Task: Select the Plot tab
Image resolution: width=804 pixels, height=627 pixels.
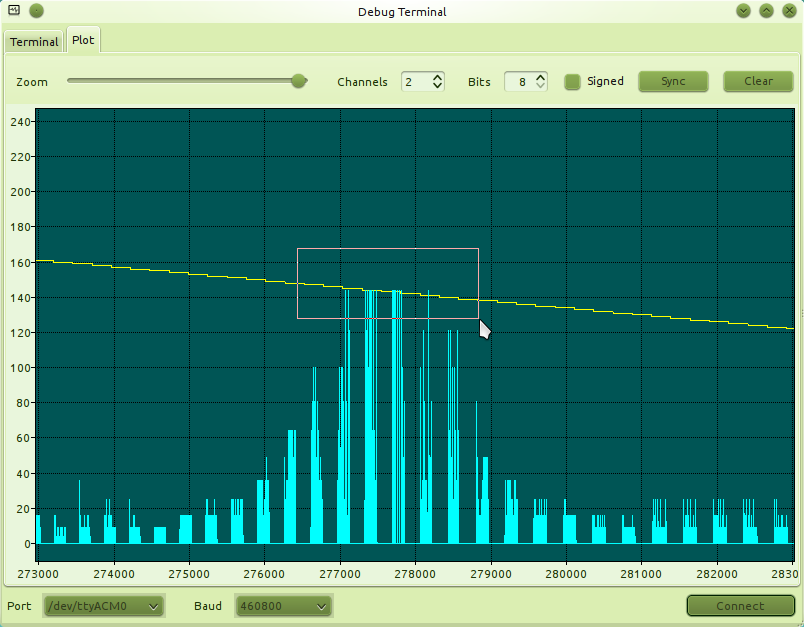Action: (x=83, y=40)
